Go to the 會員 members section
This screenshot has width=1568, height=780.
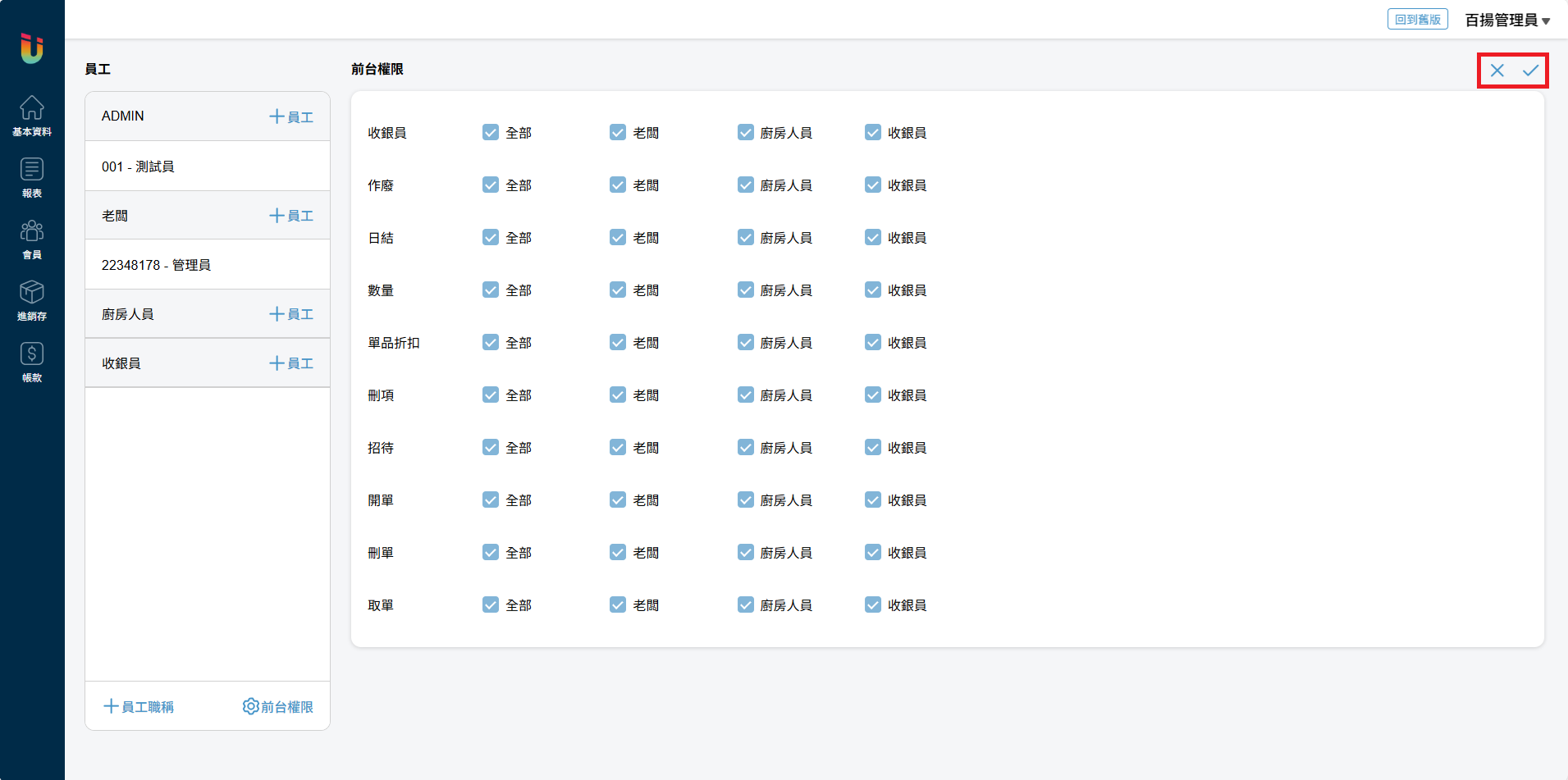(32, 239)
